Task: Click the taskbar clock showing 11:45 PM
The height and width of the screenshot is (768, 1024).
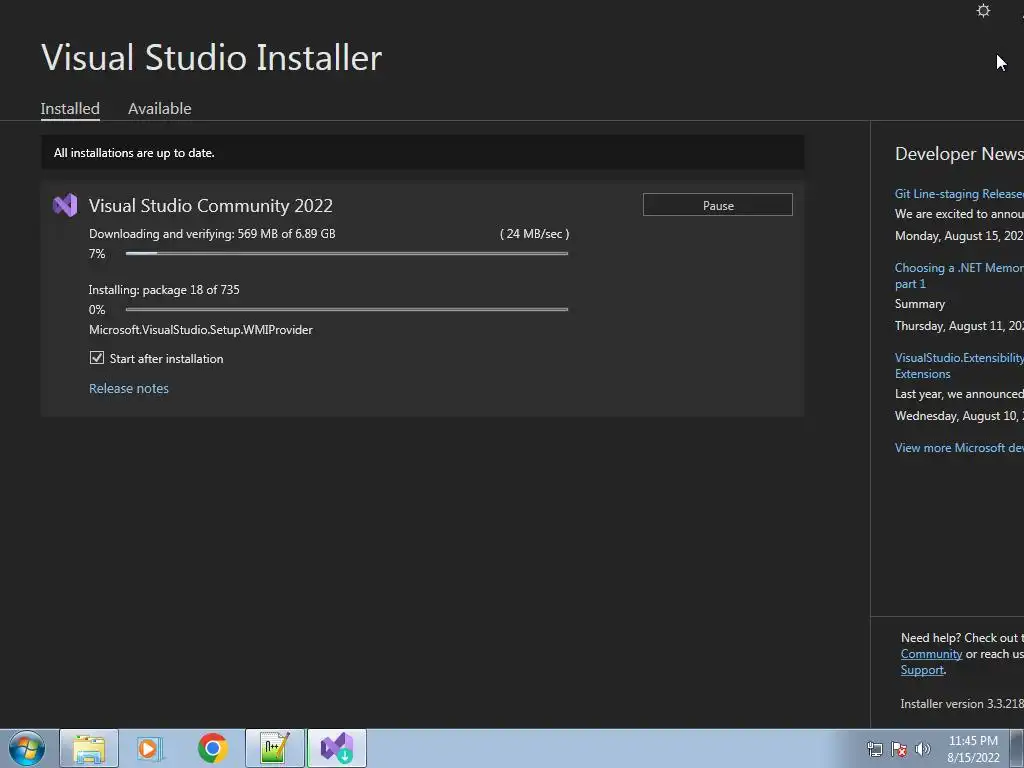Action: [973, 749]
